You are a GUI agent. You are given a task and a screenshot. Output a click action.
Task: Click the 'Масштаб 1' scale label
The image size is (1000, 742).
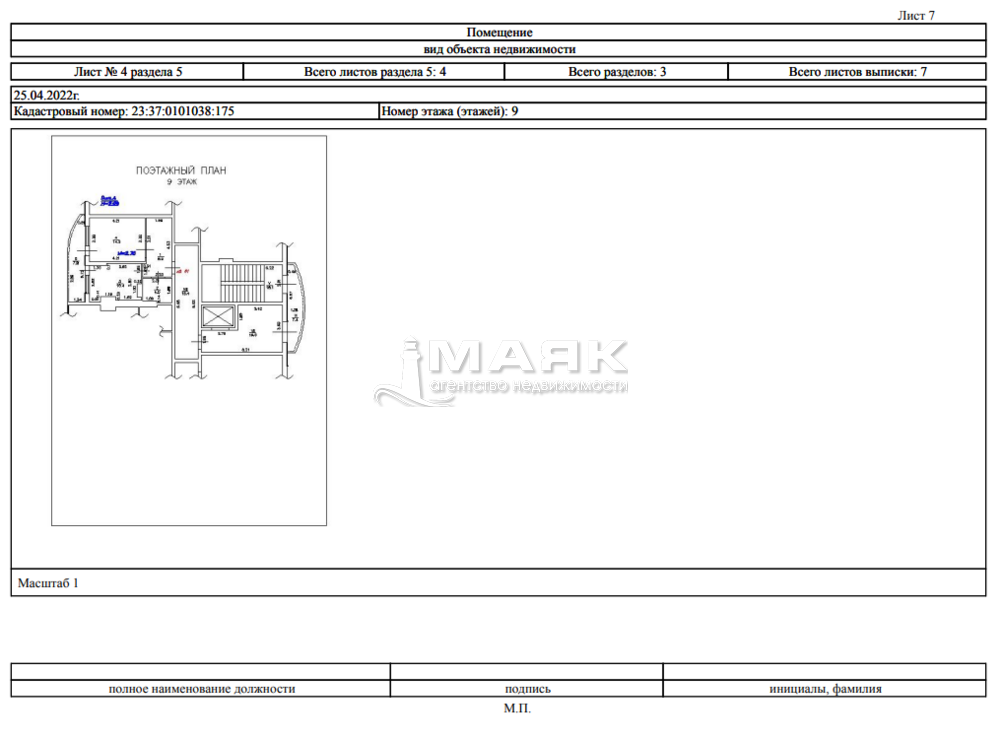[48, 583]
